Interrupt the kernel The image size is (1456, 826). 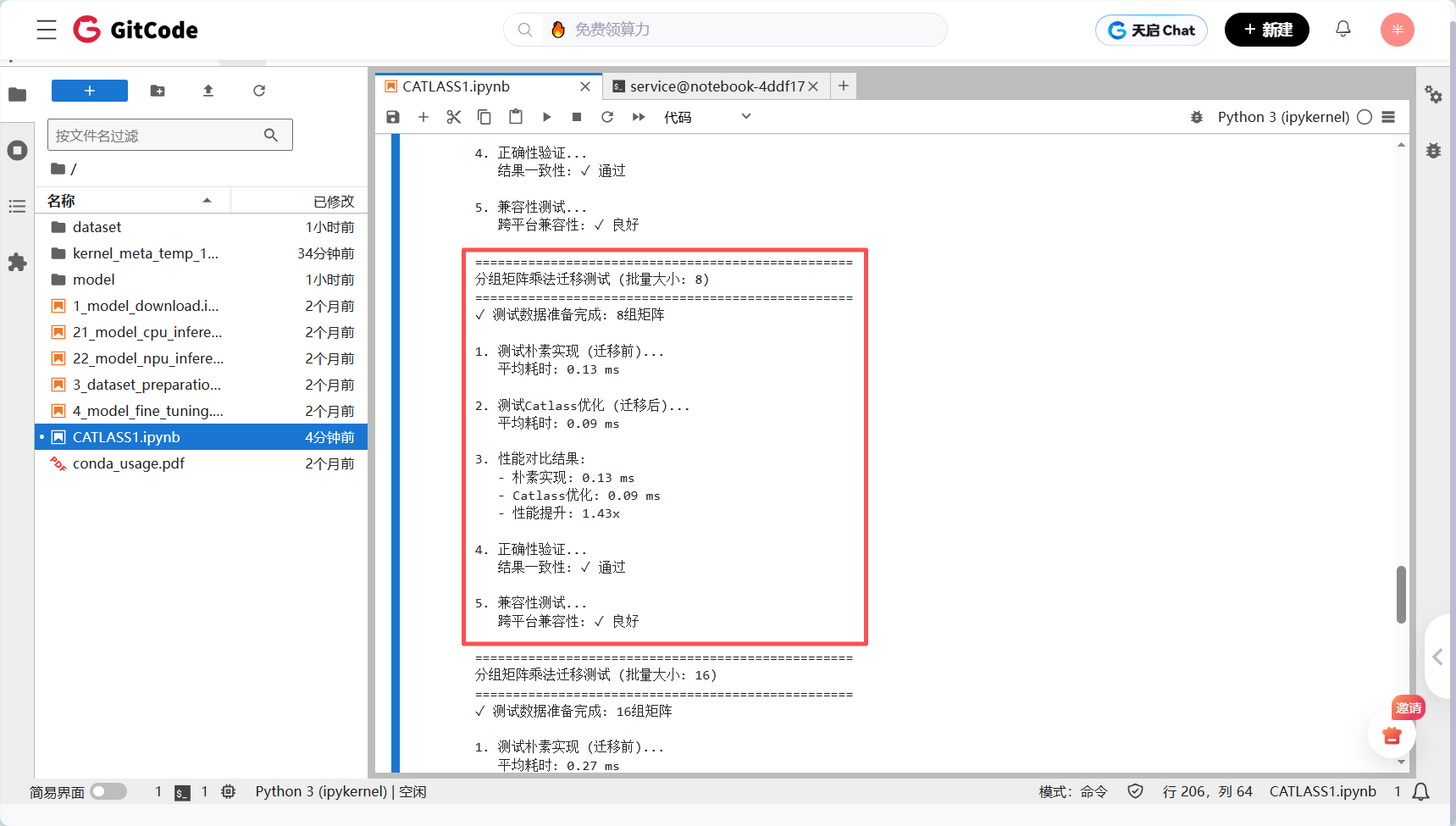coord(577,117)
